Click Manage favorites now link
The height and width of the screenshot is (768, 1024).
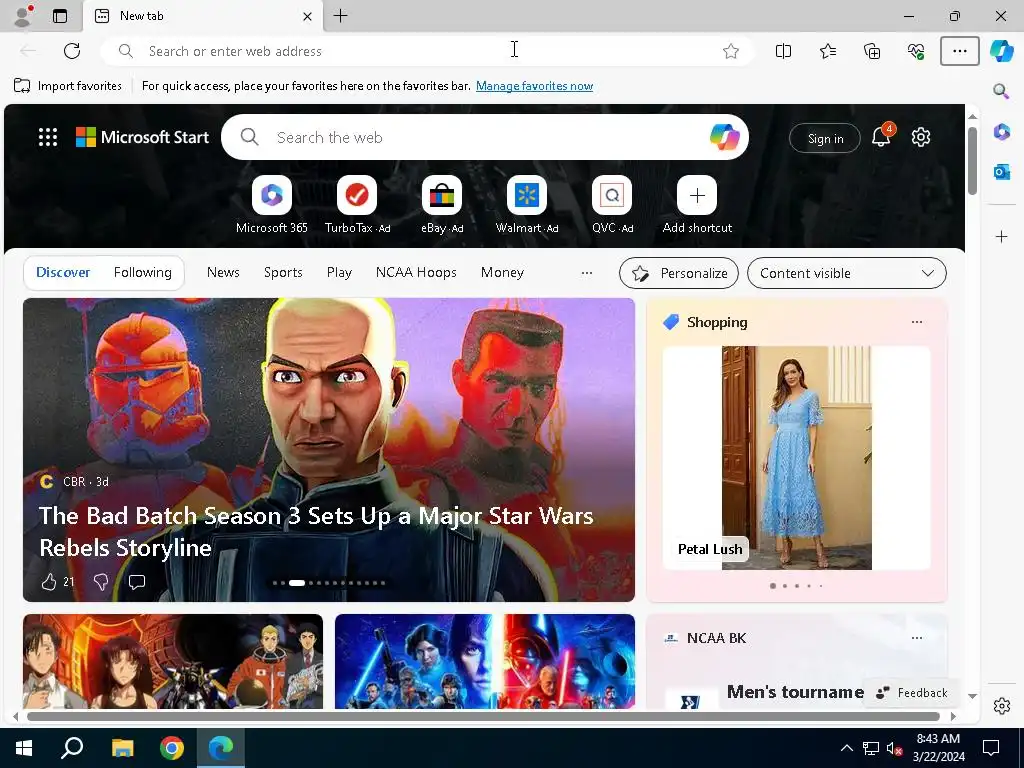534,86
